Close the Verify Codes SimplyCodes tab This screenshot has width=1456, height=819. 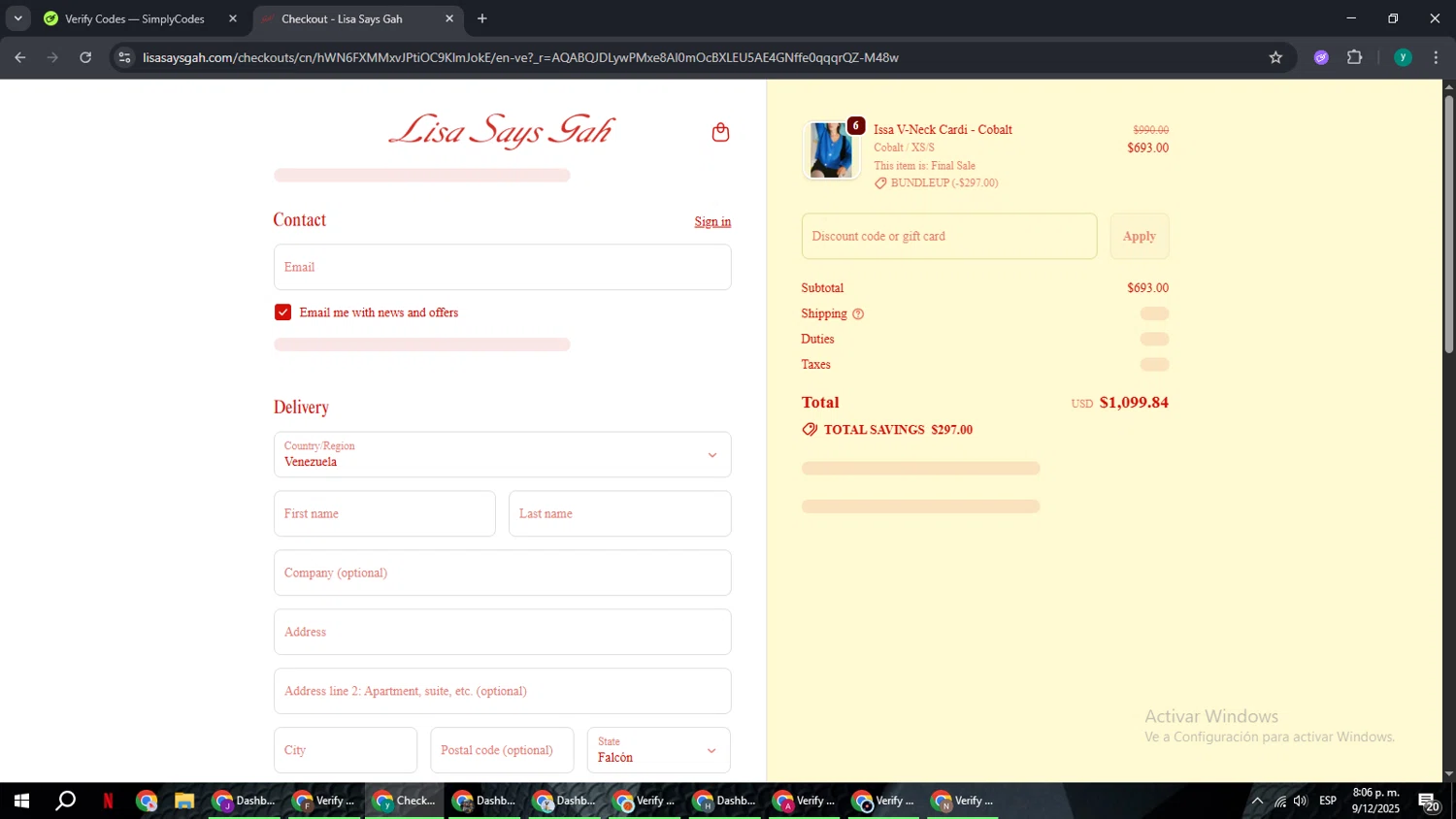point(233,18)
